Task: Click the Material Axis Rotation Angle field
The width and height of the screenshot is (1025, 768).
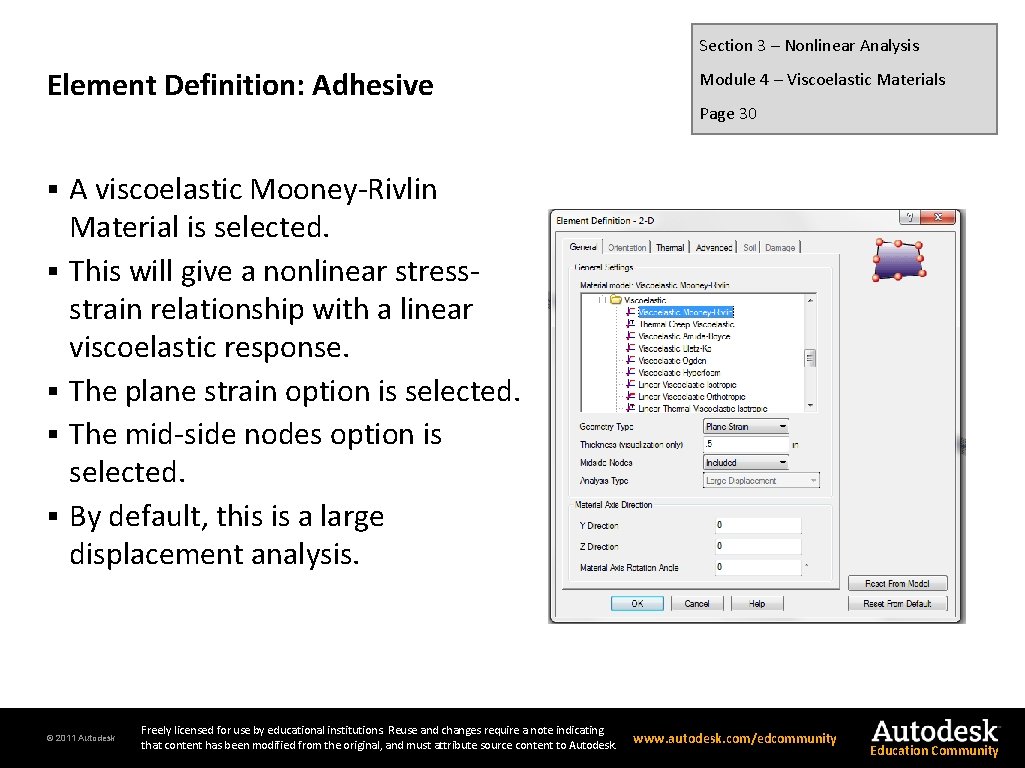Action: (x=758, y=567)
